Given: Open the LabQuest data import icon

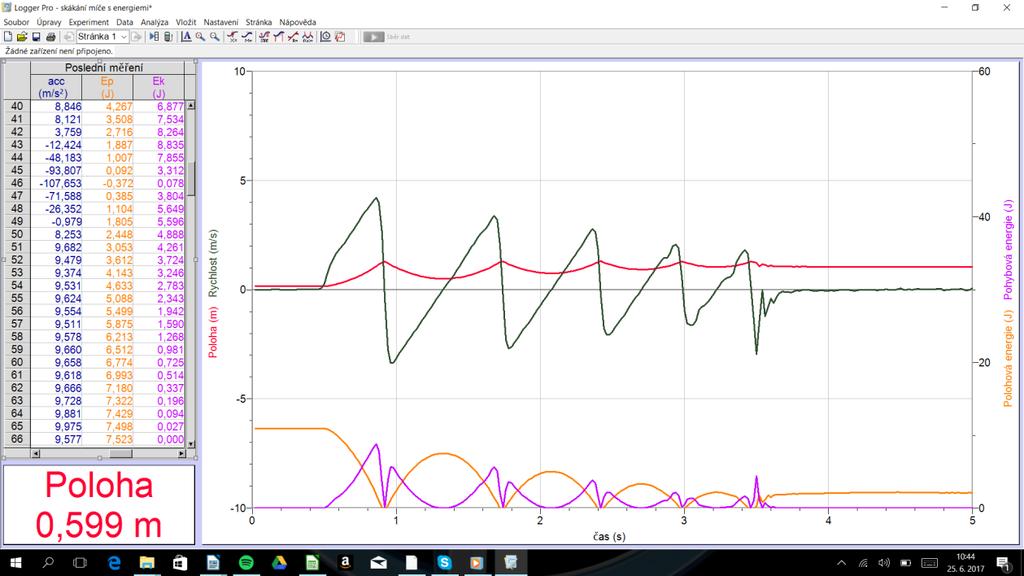Looking at the screenshot, I should 168,37.
